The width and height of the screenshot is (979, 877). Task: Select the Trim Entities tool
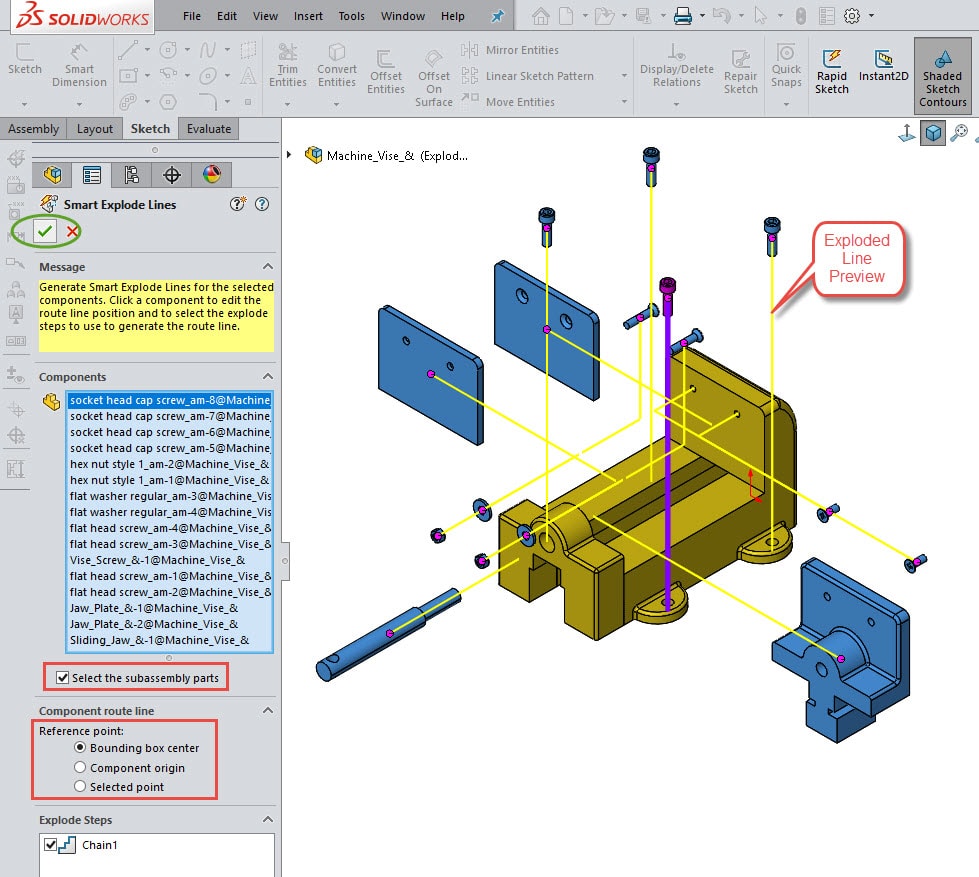(287, 66)
